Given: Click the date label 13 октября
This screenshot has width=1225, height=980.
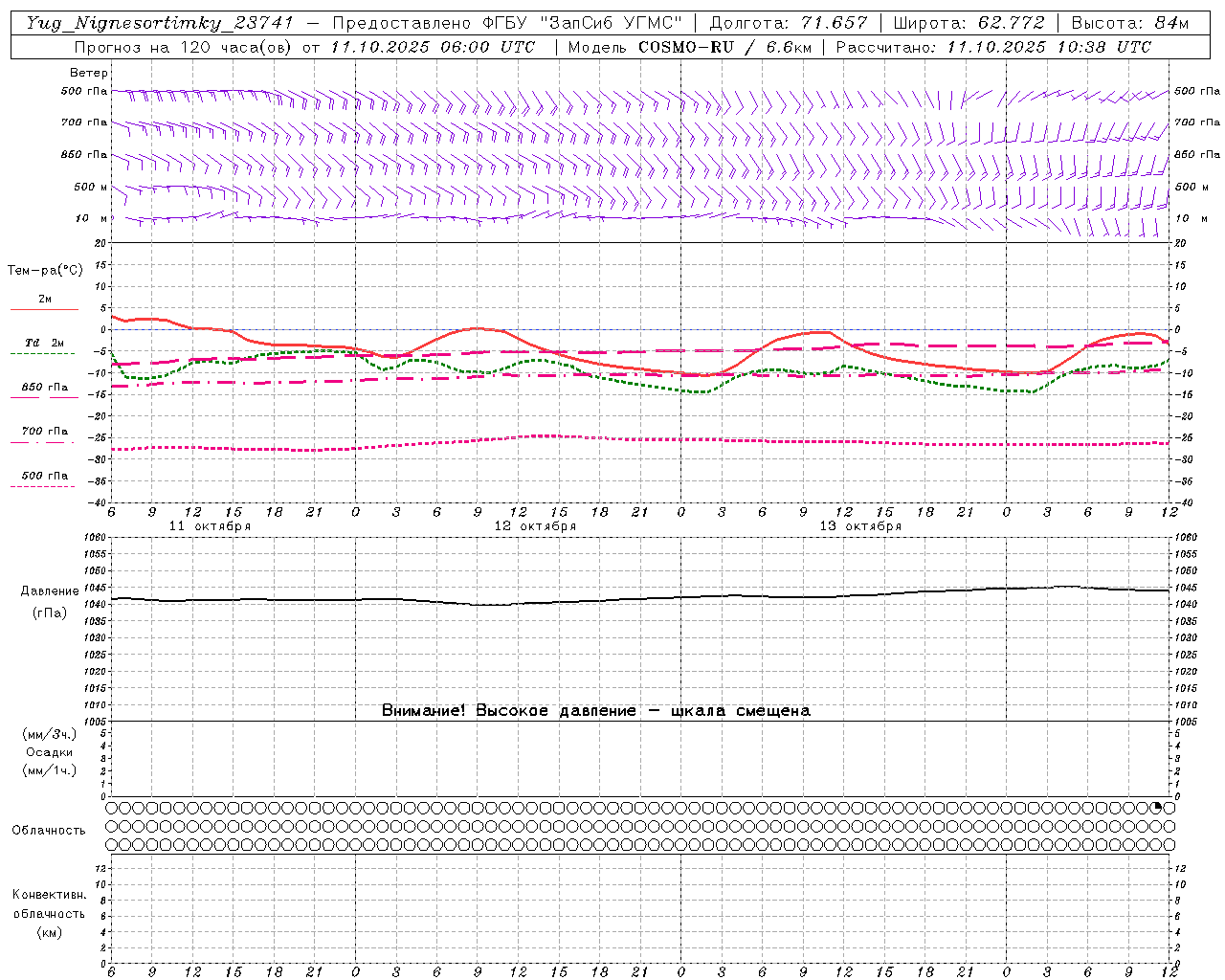Looking at the screenshot, I should point(860,526).
